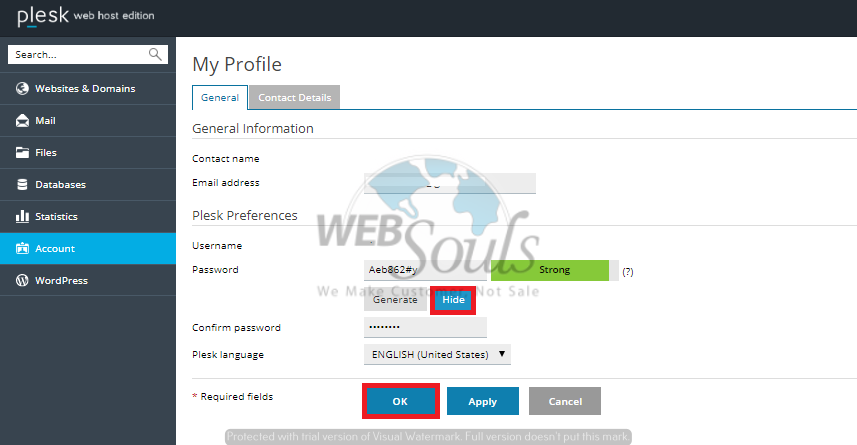Screen dimensions: 857x445
Task: Click the Apply button
Action: 483,401
